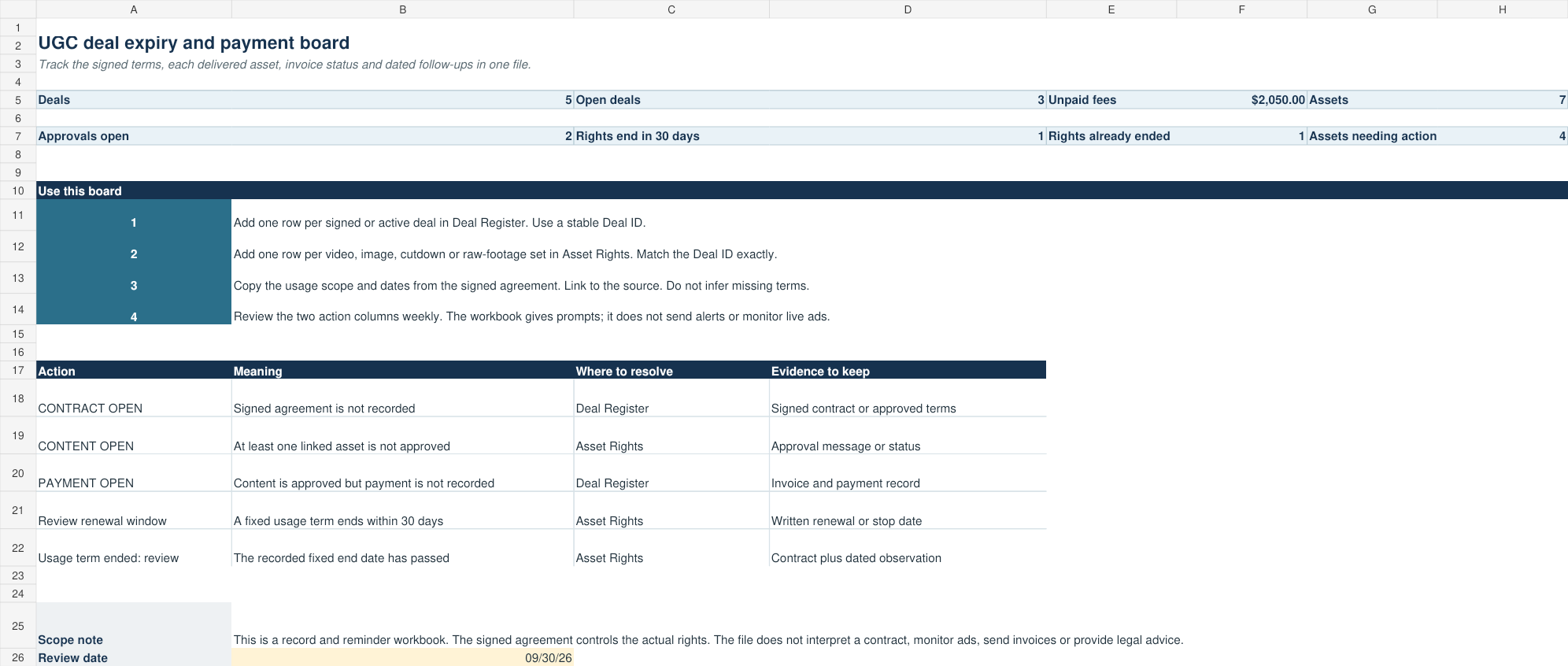Select 'Signed agreement is not recorded' cell
The height and width of the screenshot is (666, 1568).
pyautogui.click(x=402, y=398)
